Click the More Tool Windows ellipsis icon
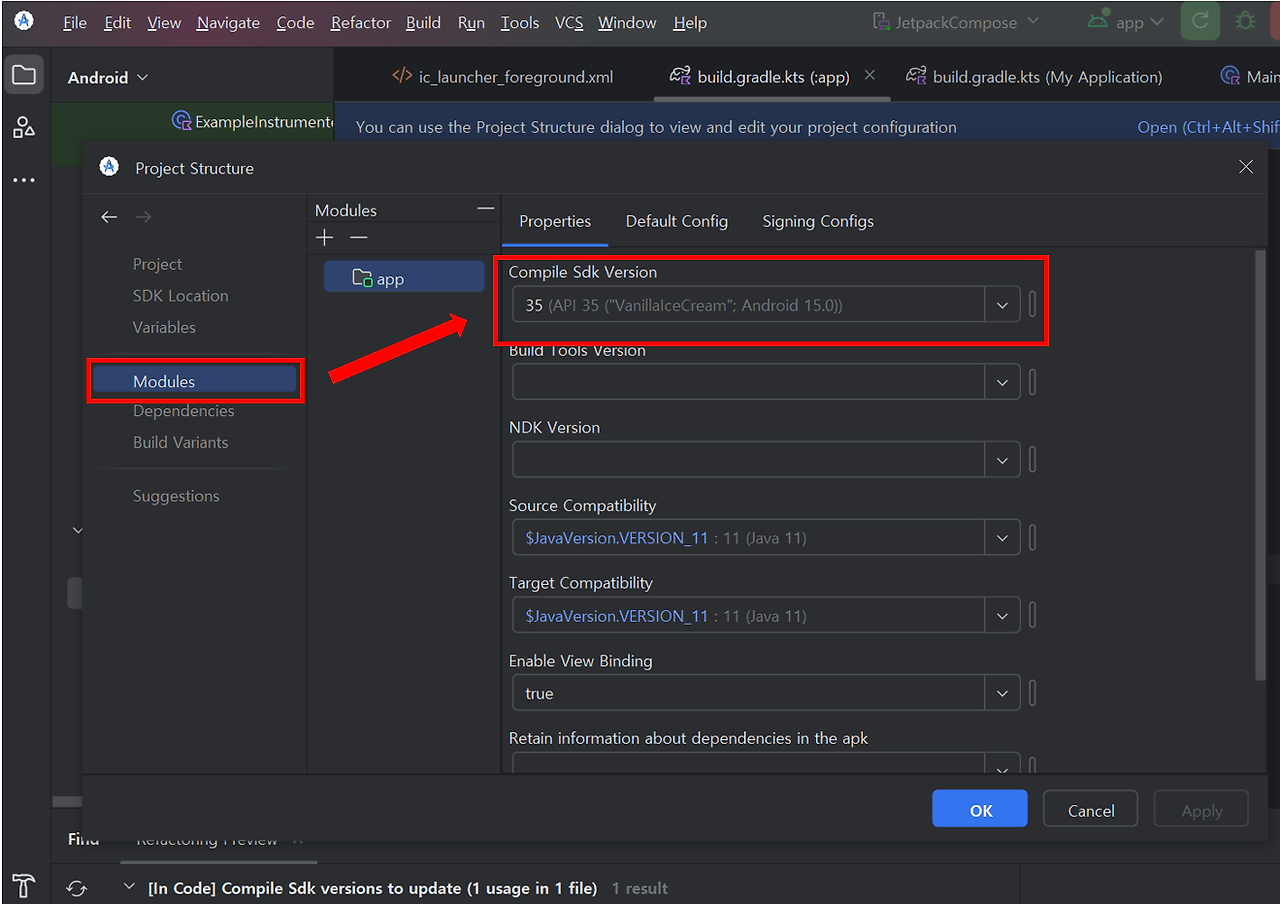The height and width of the screenshot is (904, 1280). pyautogui.click(x=24, y=180)
